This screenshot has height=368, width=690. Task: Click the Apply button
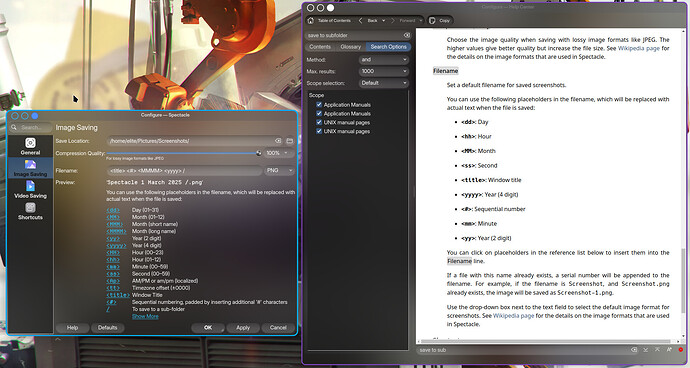243,328
